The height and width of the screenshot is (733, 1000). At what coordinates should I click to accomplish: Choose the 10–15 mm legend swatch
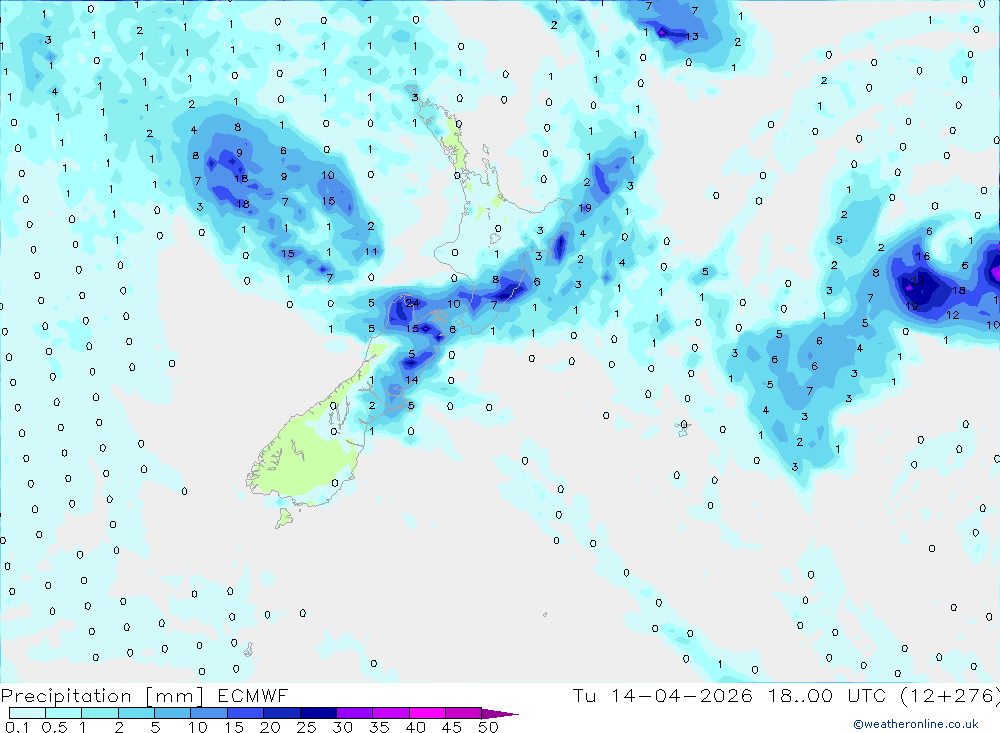(x=209, y=713)
